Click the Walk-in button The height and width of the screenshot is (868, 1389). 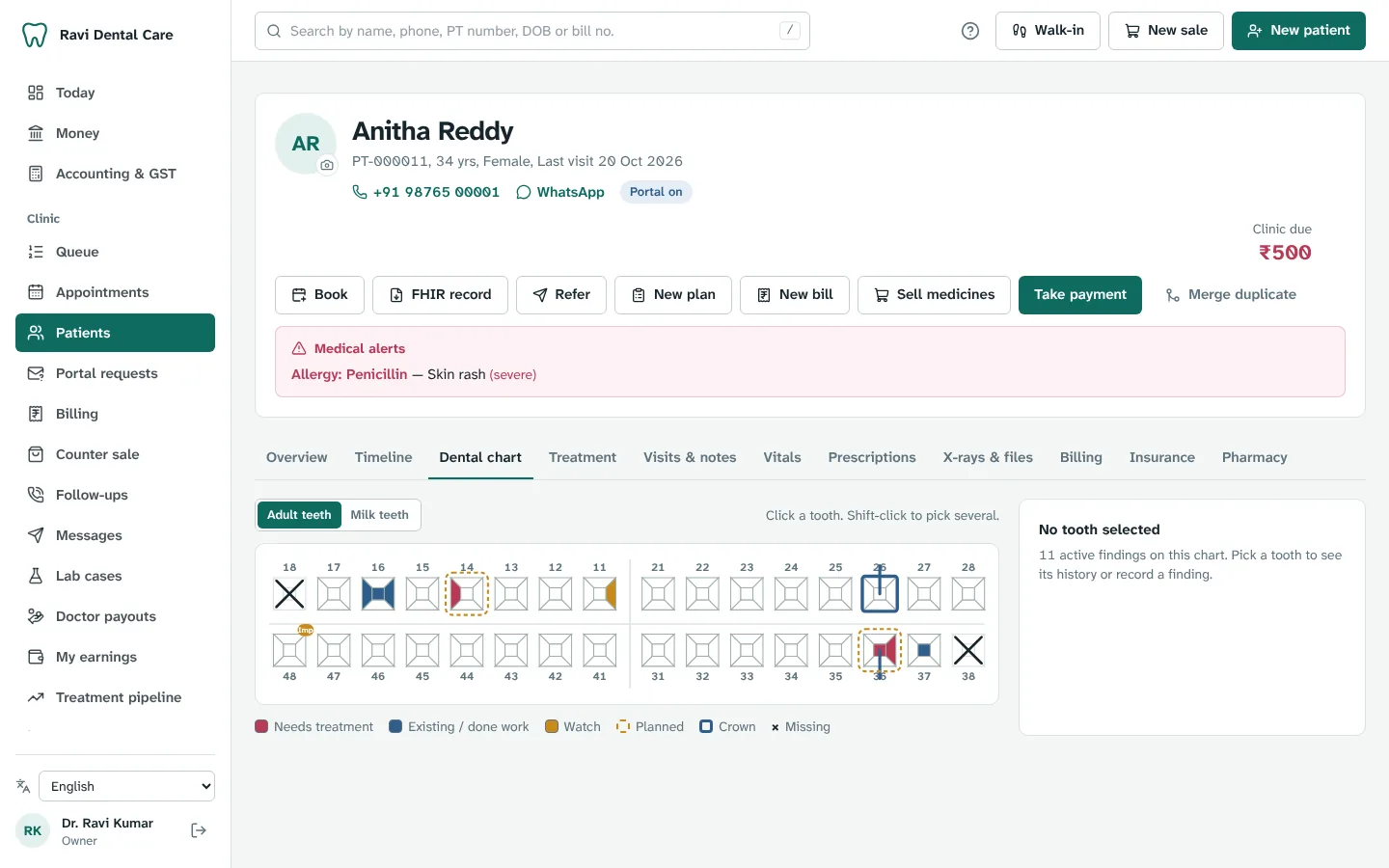coord(1048,31)
